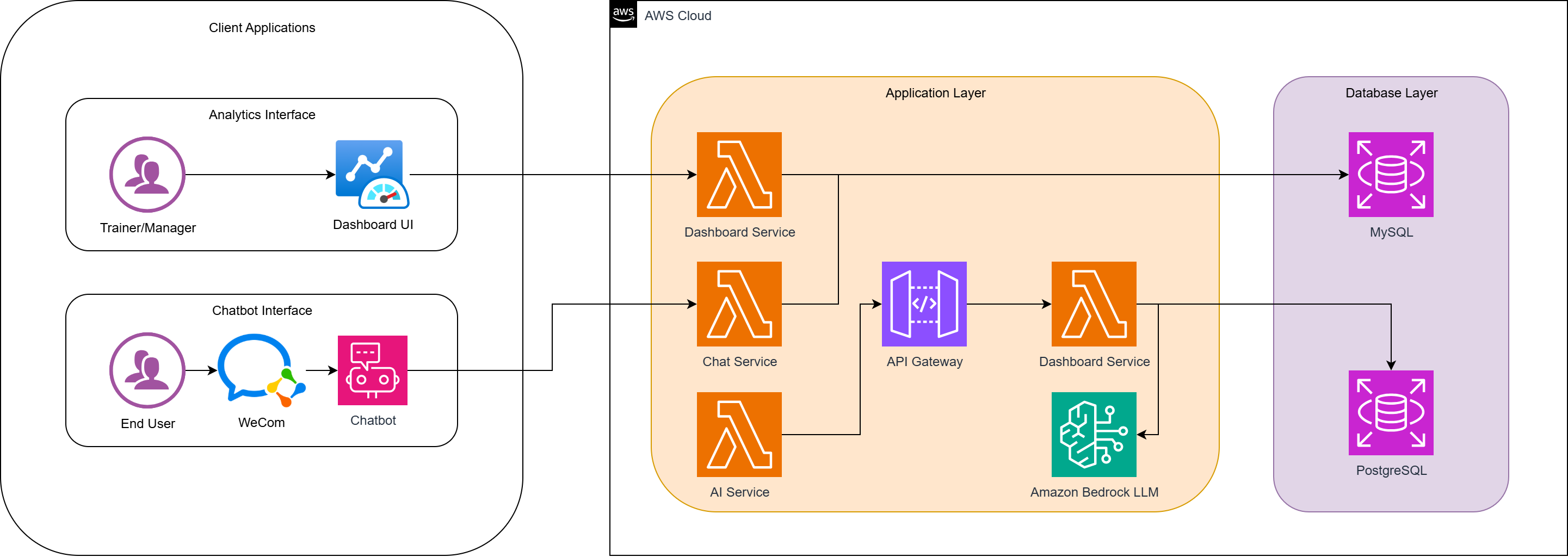
Task: Click the Analytics Interface group label
Action: click(262, 114)
